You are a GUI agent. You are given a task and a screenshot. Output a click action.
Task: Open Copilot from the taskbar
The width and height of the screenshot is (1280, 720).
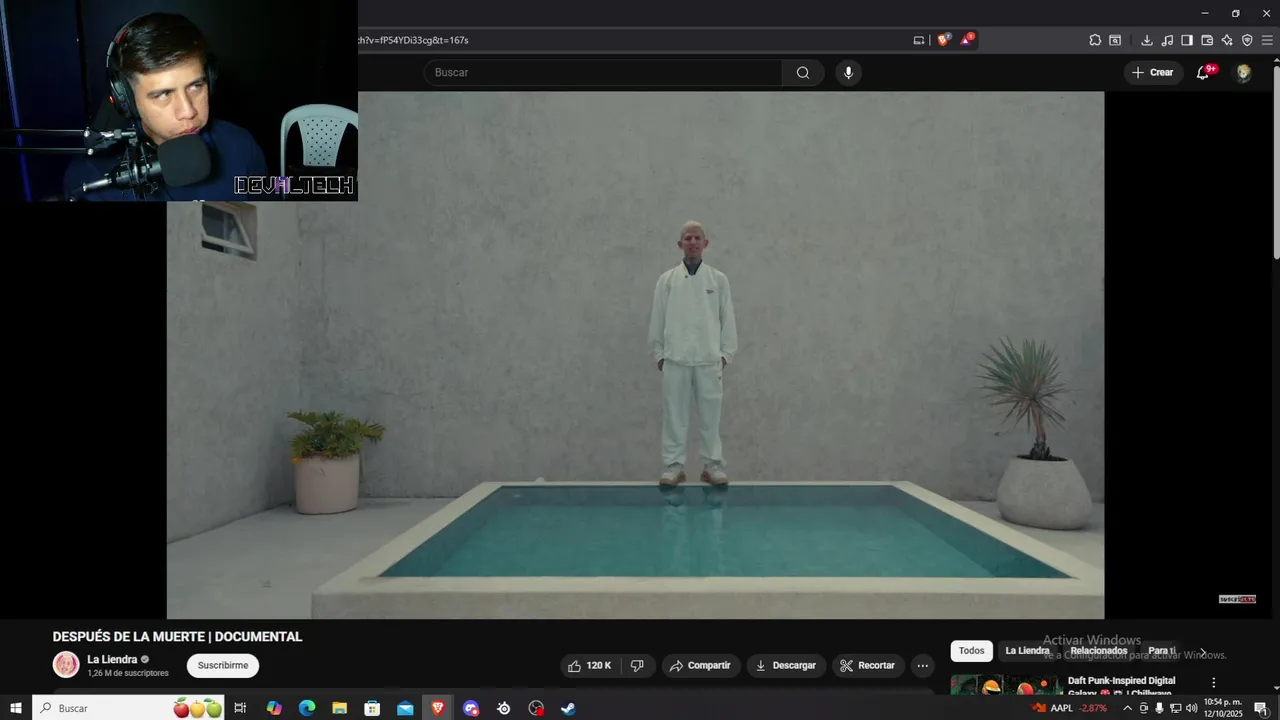click(x=274, y=708)
